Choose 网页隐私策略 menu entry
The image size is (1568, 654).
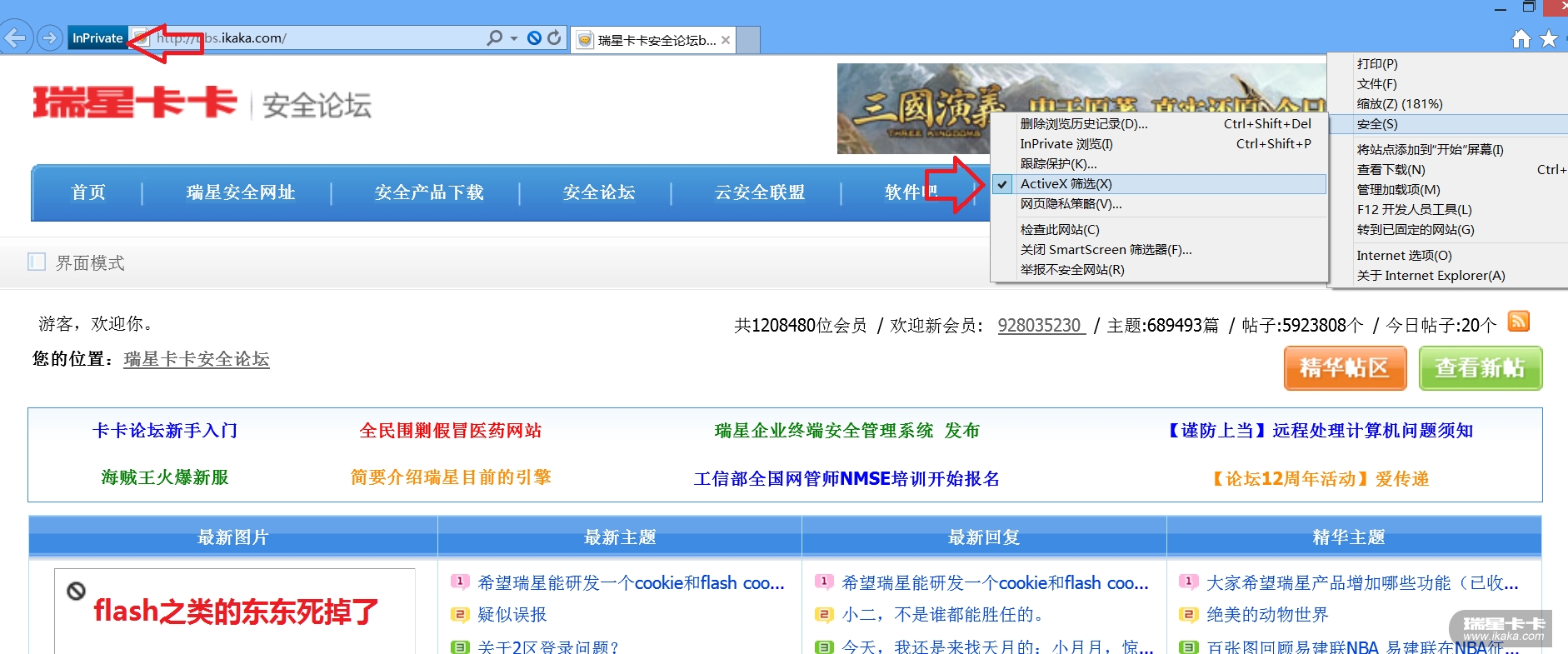click(x=1160, y=204)
